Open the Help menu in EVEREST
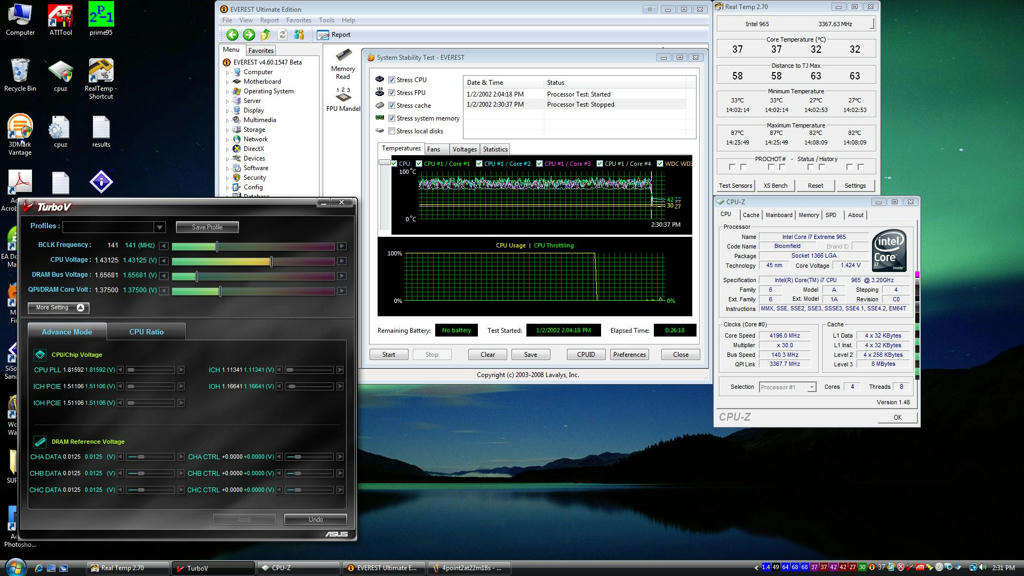Viewport: 1024px width, 576px height. [349, 20]
